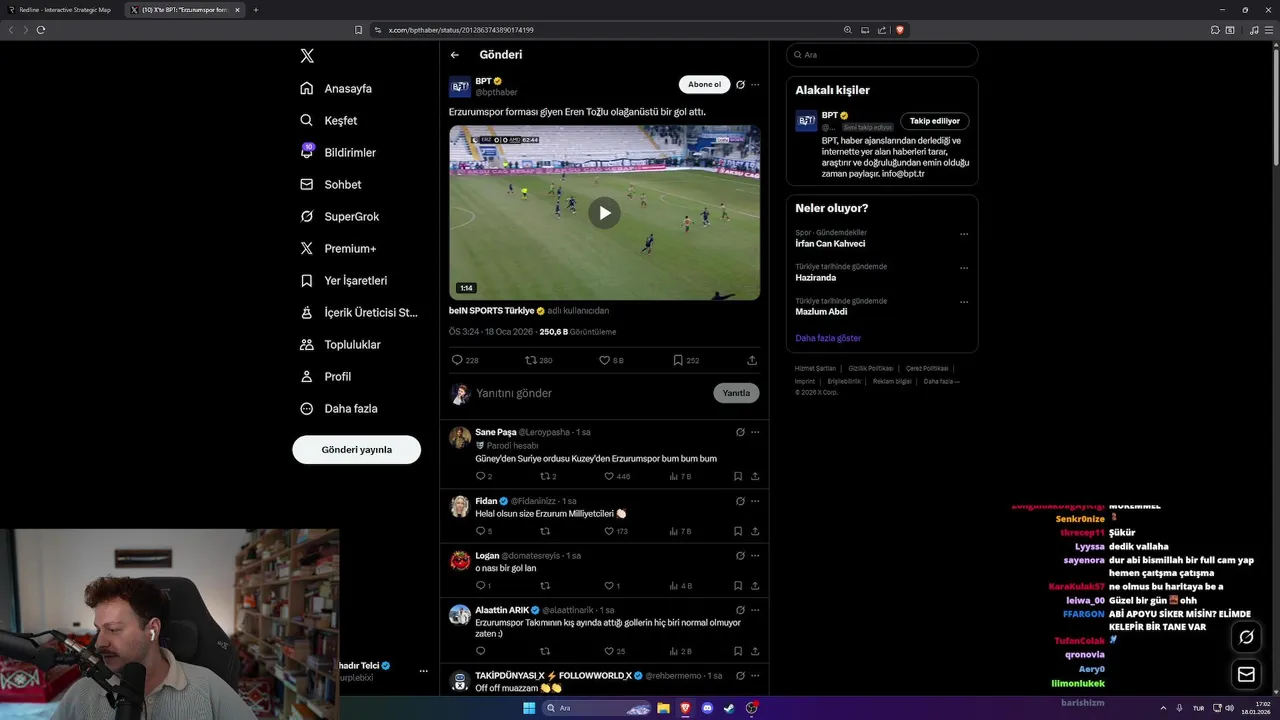Screen dimensions: 1280x720
Task: Open İrfan Can Kahveci trend
Action: pos(830,244)
